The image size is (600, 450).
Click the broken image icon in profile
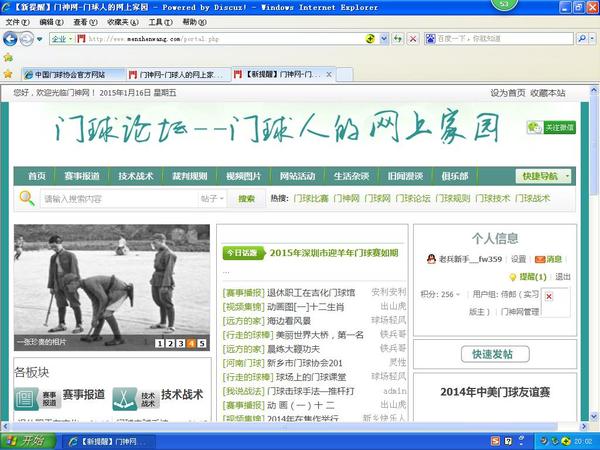pos(549,297)
